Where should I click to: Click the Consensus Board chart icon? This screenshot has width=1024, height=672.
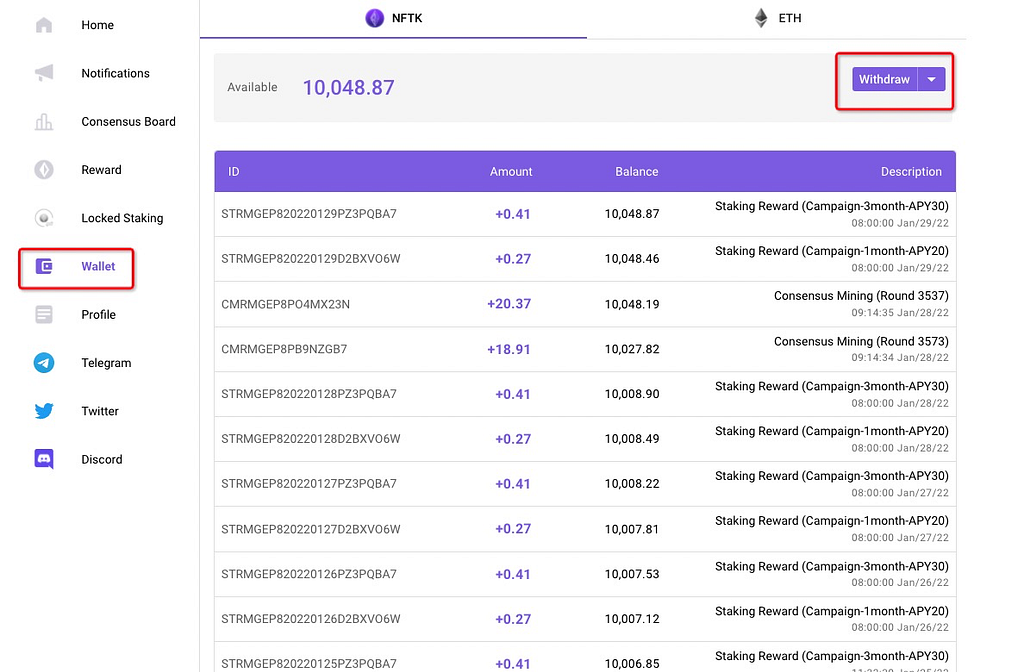tap(44, 121)
